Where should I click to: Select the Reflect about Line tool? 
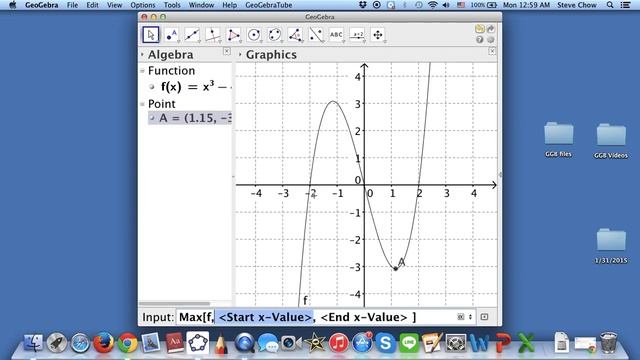(316, 35)
